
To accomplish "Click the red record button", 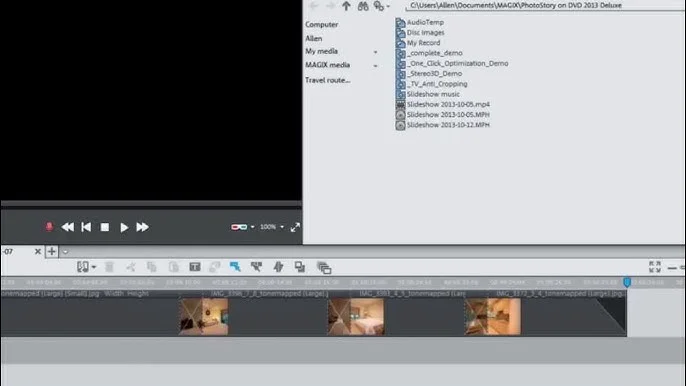I will 49,226.
